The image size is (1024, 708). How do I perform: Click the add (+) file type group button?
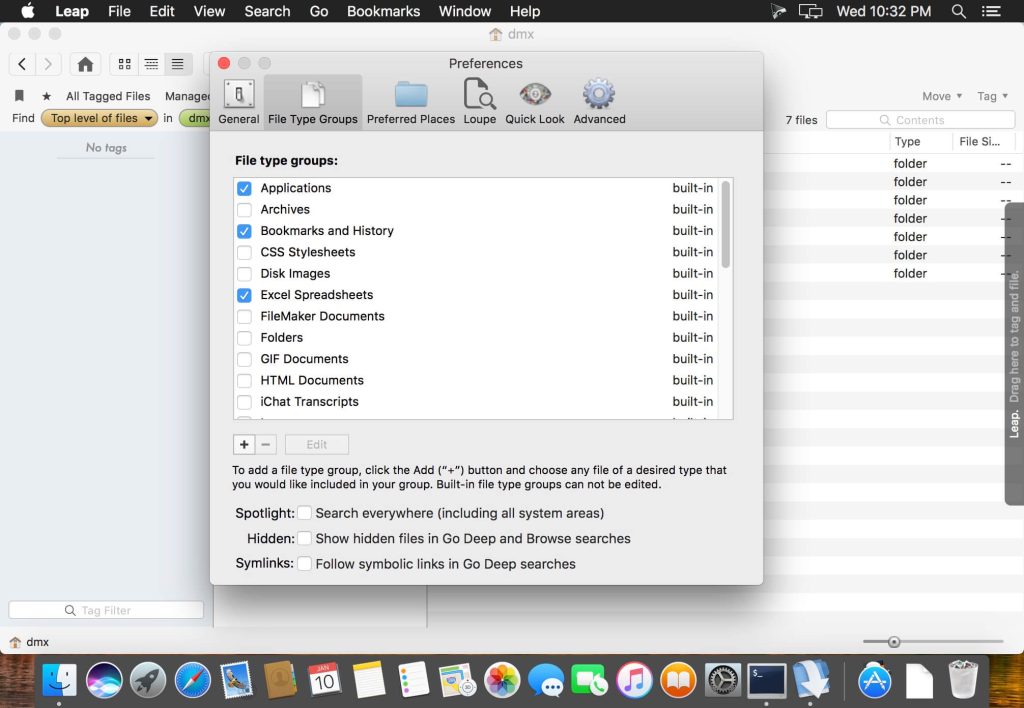click(244, 445)
